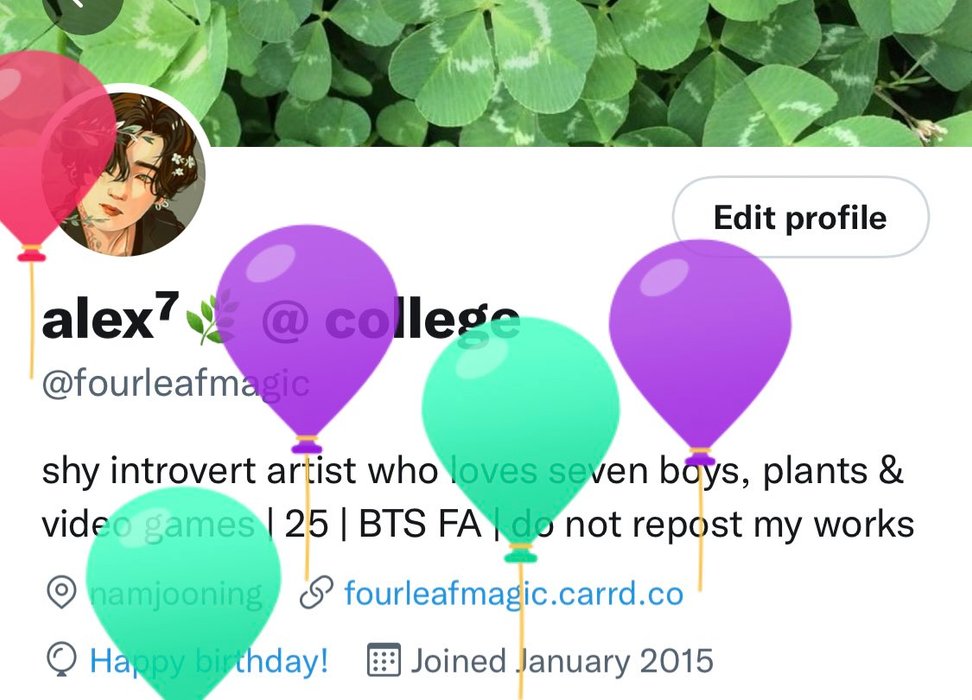Click the purple balloon over the display name
972x700 pixels.
tap(307, 335)
